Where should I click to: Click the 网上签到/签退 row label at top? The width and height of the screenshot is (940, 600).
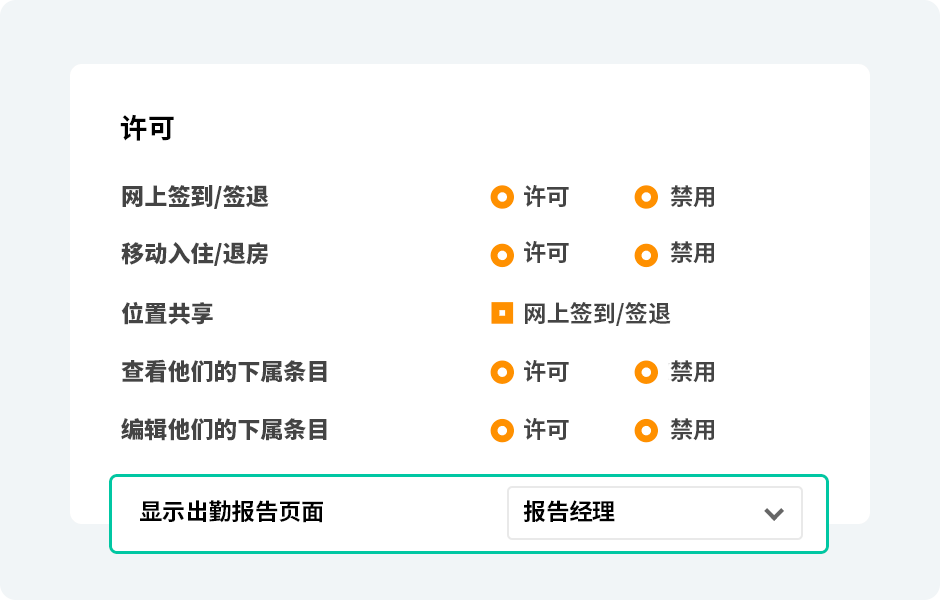195,198
